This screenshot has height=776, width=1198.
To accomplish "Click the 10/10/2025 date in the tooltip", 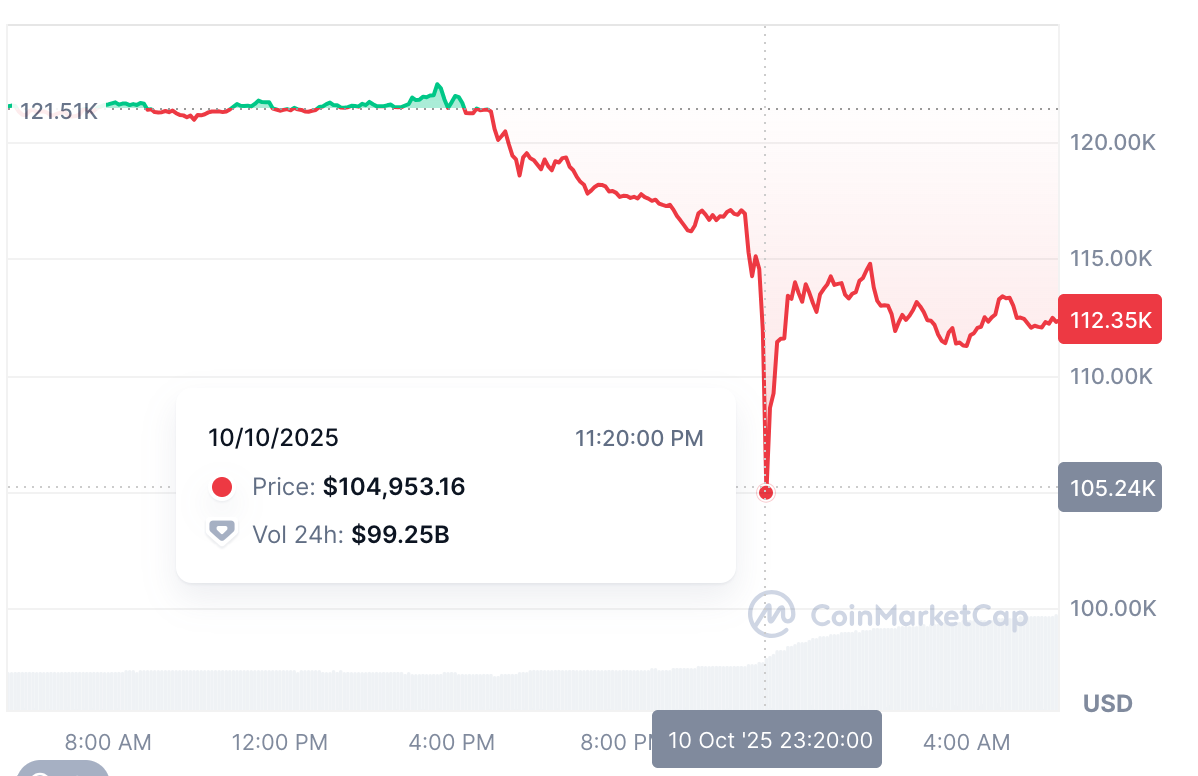I will click(x=273, y=437).
